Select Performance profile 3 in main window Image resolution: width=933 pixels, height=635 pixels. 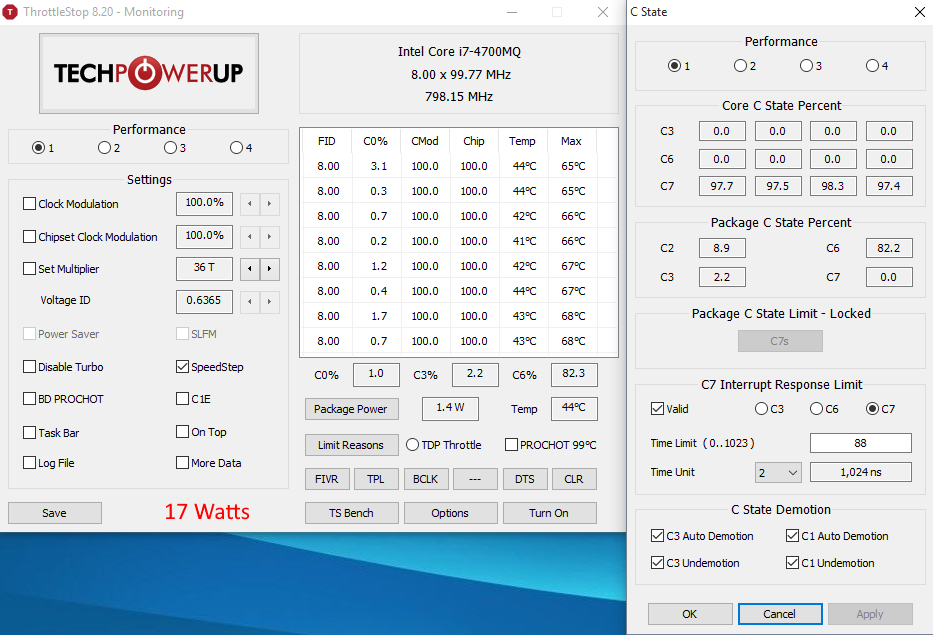pyautogui.click(x=170, y=148)
